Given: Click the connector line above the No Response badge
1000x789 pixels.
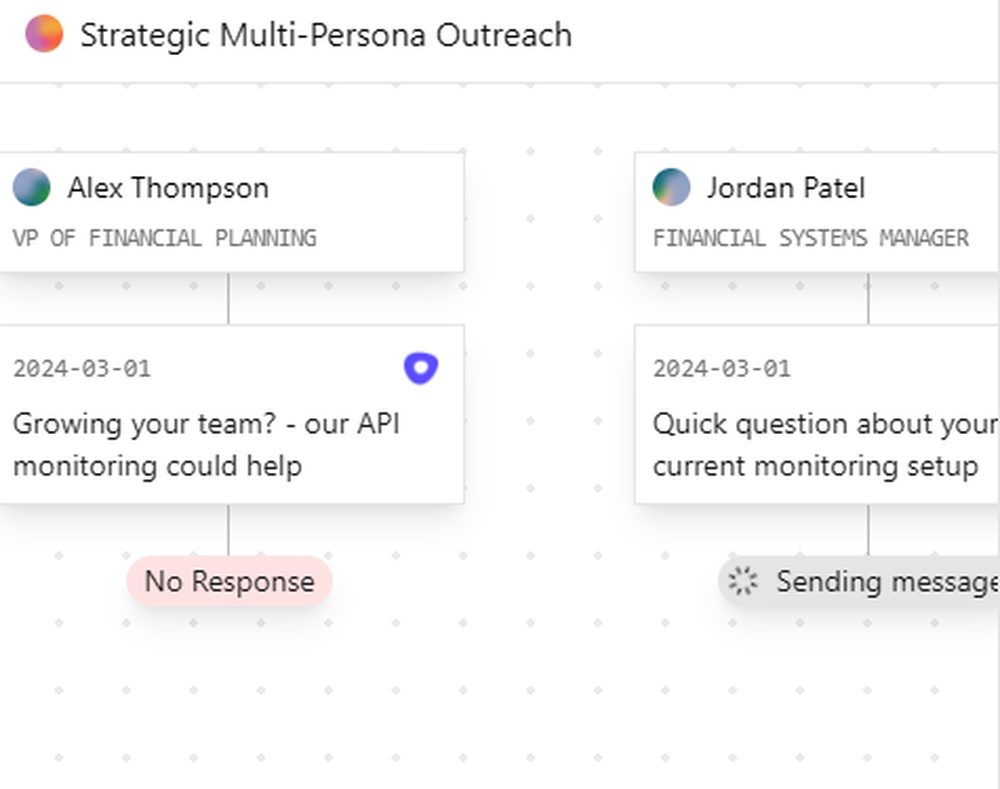Looking at the screenshot, I should (228, 530).
